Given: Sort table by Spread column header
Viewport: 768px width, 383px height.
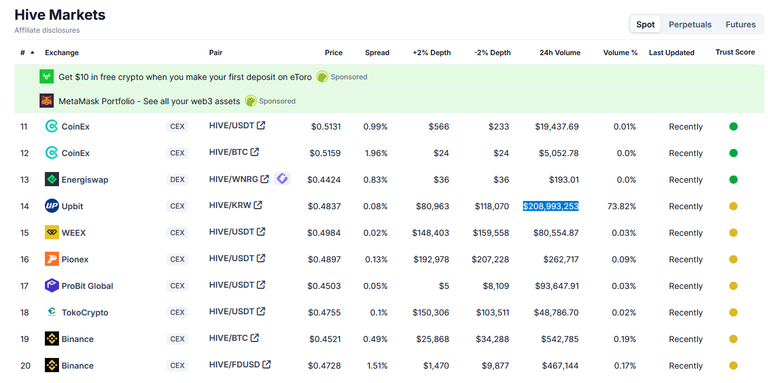Looking at the screenshot, I should pyautogui.click(x=377, y=53).
